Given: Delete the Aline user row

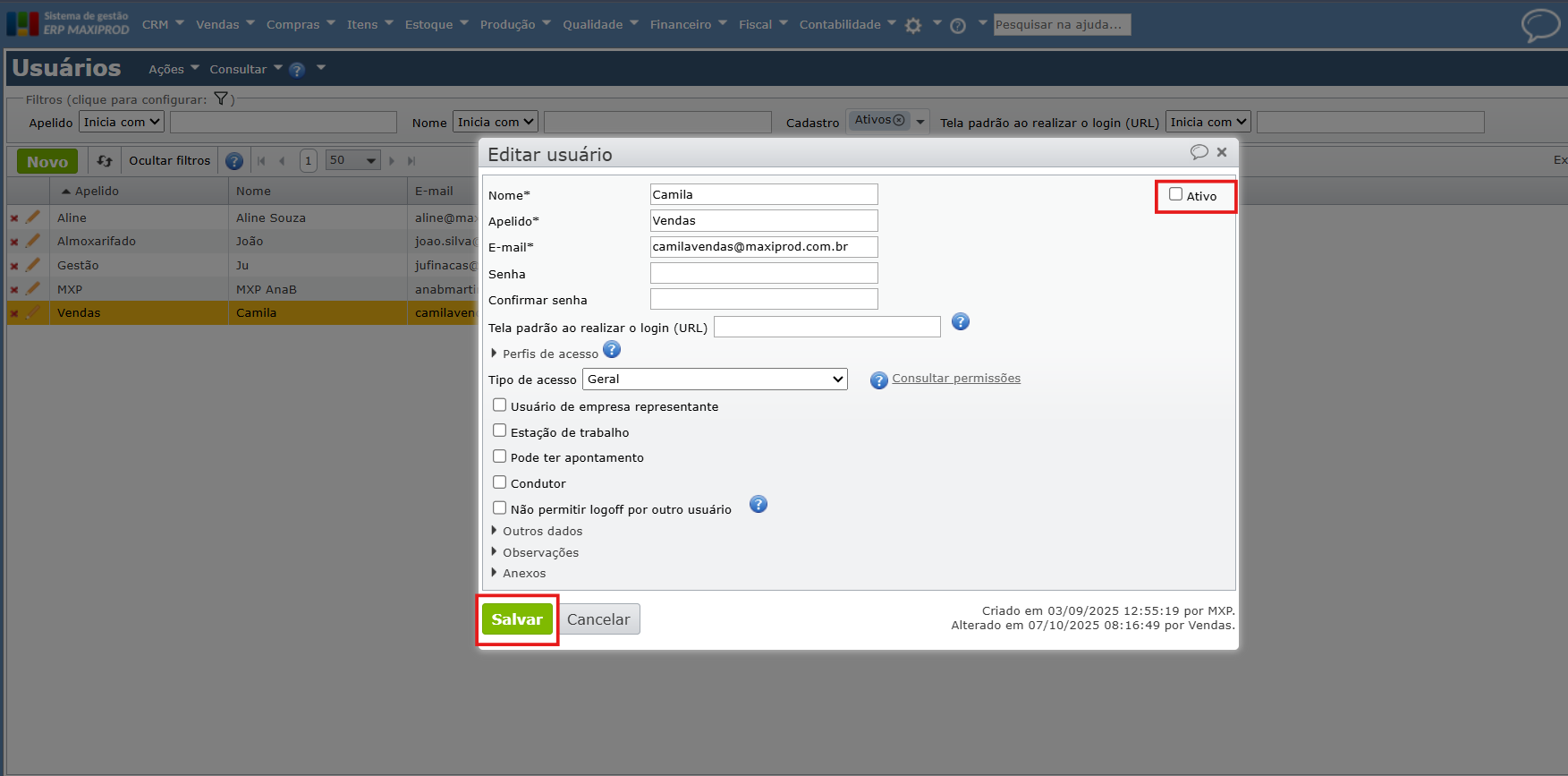Looking at the screenshot, I should 14,218.
